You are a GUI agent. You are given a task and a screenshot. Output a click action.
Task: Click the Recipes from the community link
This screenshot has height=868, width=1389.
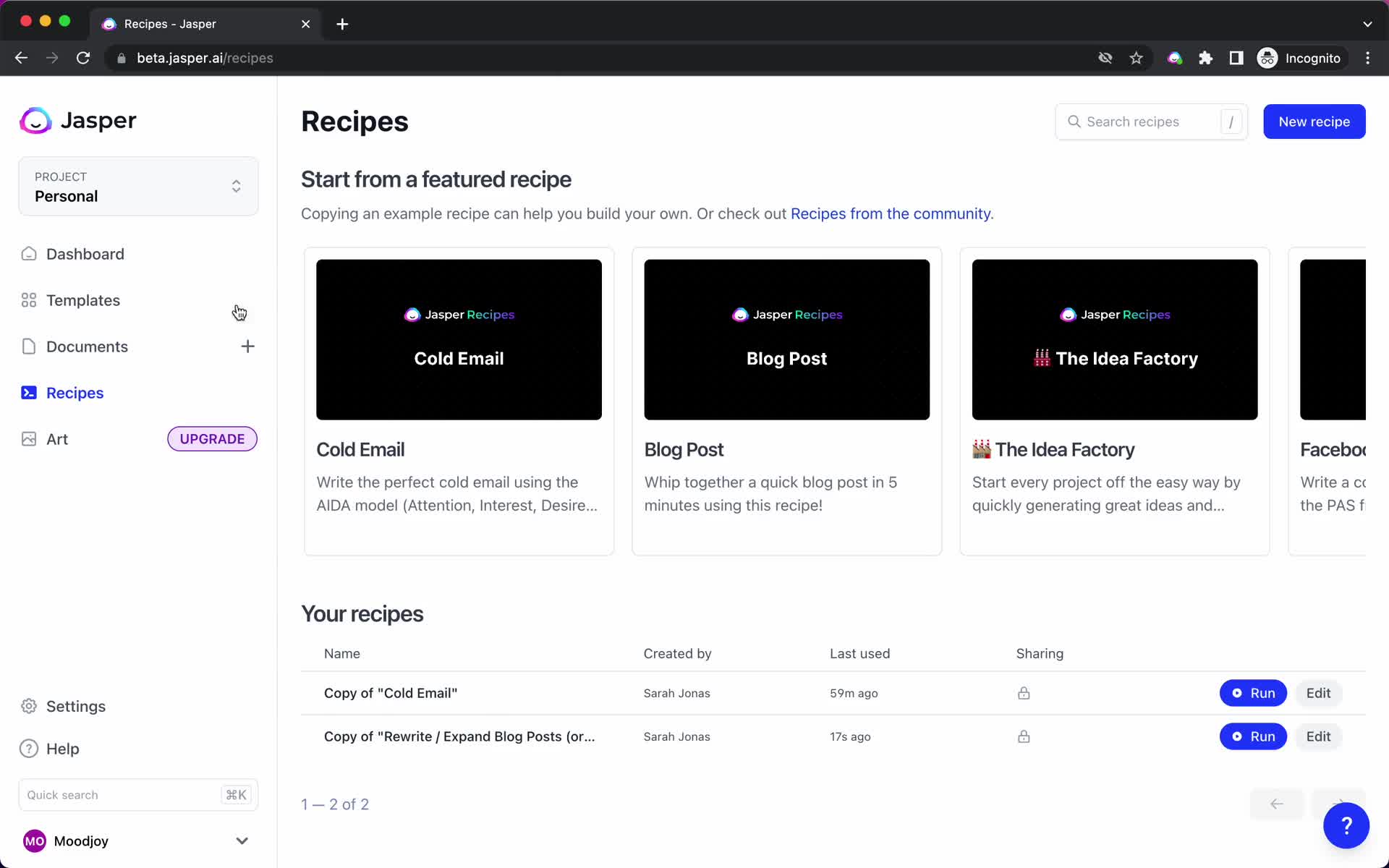890,213
